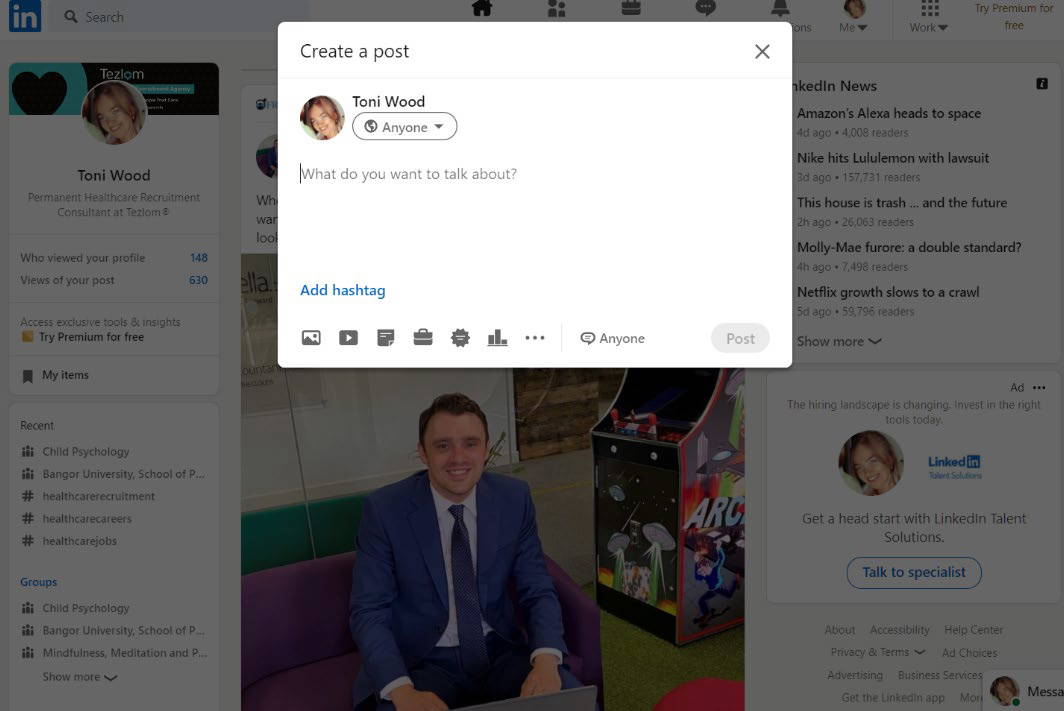The width and height of the screenshot is (1064, 711).
Task: Expand the Show more news chevron
Action: tap(839, 341)
